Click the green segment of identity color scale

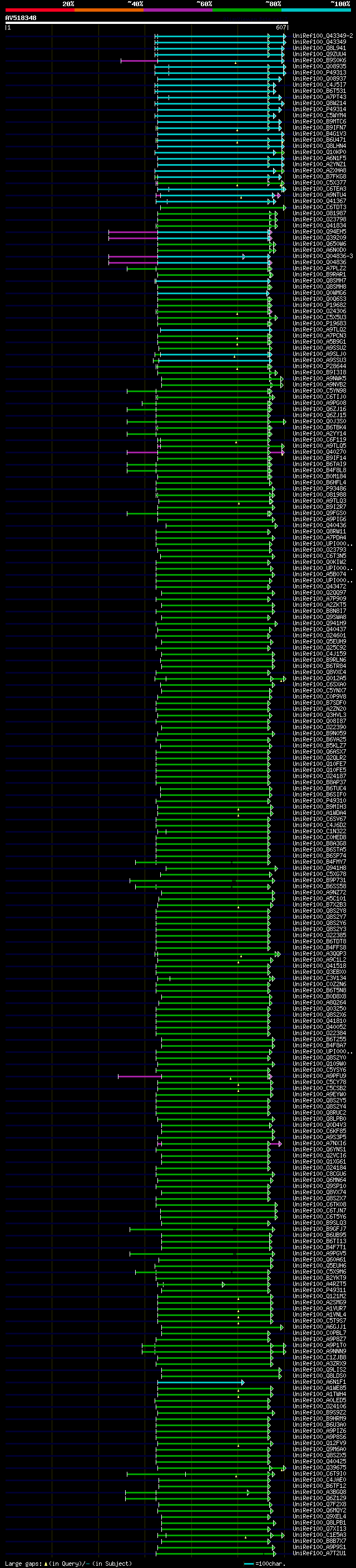pos(247,10)
